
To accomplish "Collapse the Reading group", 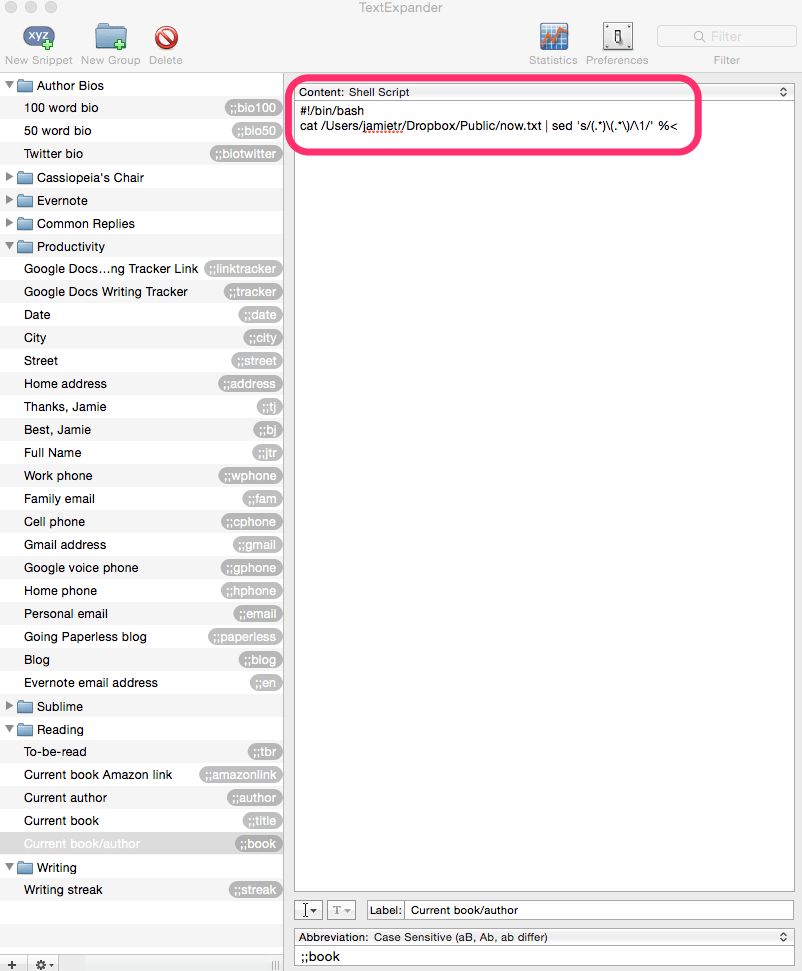I will point(9,729).
